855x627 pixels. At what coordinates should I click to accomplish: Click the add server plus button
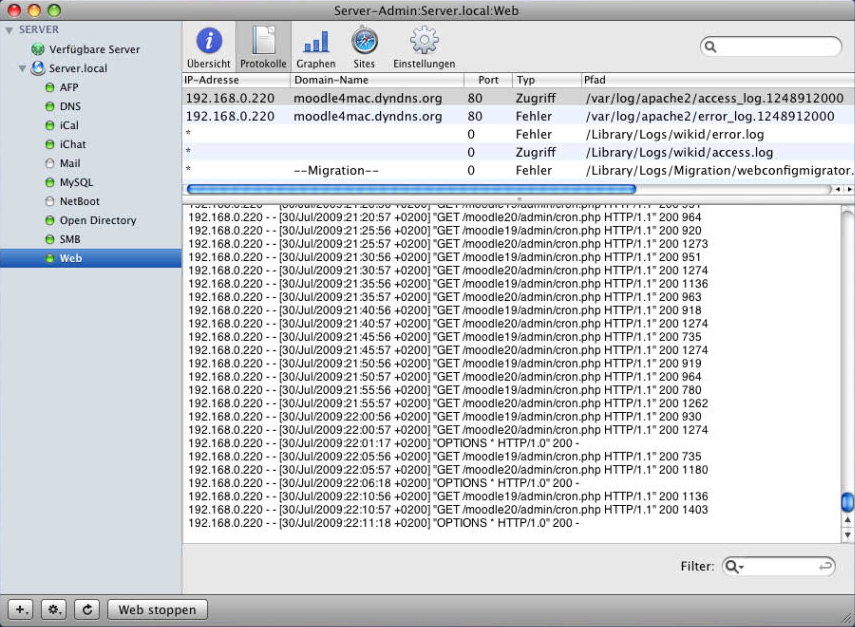coord(23,609)
